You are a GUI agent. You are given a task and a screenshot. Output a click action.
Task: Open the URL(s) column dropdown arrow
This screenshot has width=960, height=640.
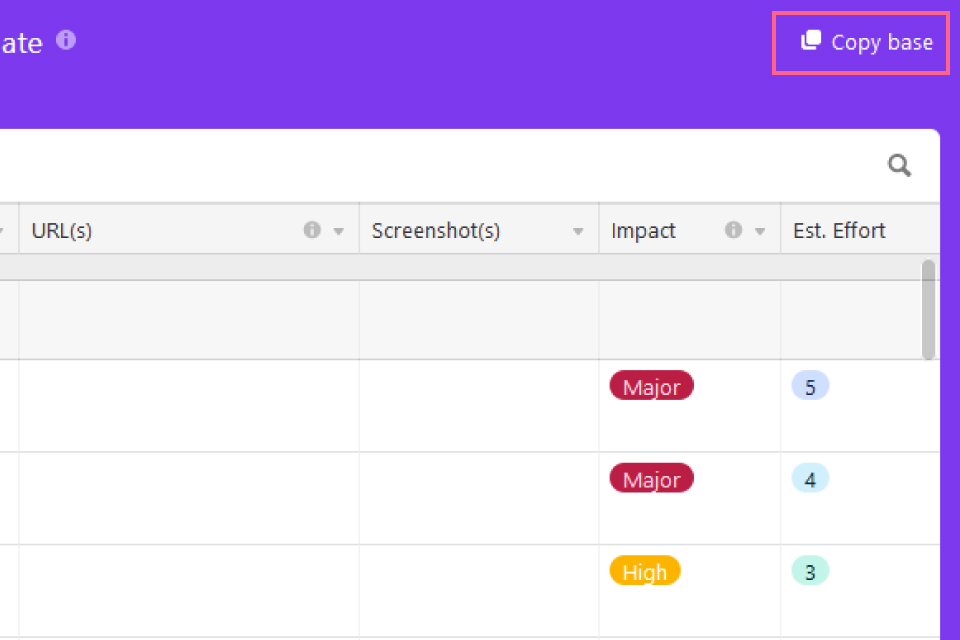(339, 231)
